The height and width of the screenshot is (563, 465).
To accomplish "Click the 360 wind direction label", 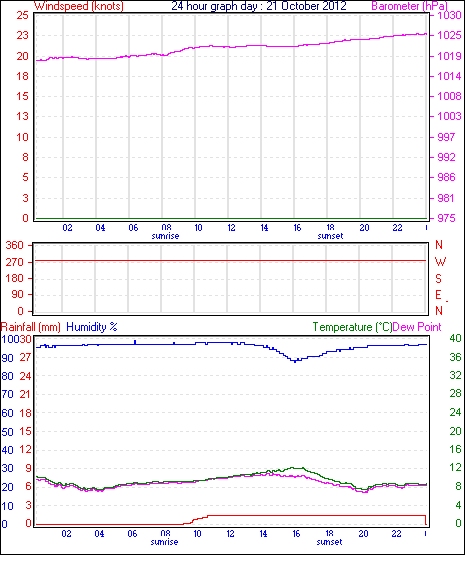I will pos(15,246).
